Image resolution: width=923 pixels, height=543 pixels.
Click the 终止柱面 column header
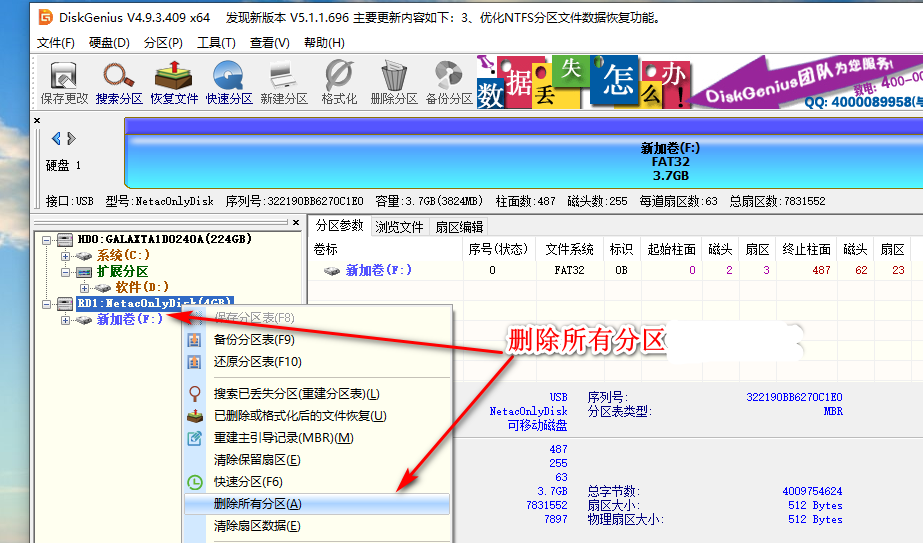pos(806,250)
